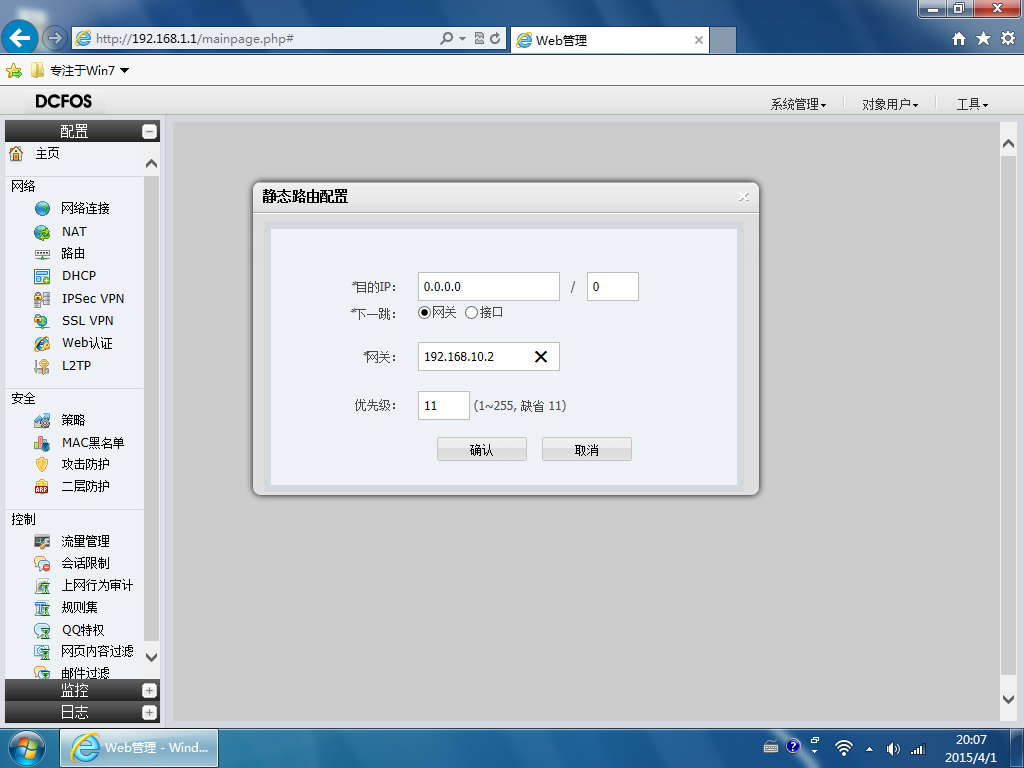Refresh the page in the address bar

[x=495, y=39]
